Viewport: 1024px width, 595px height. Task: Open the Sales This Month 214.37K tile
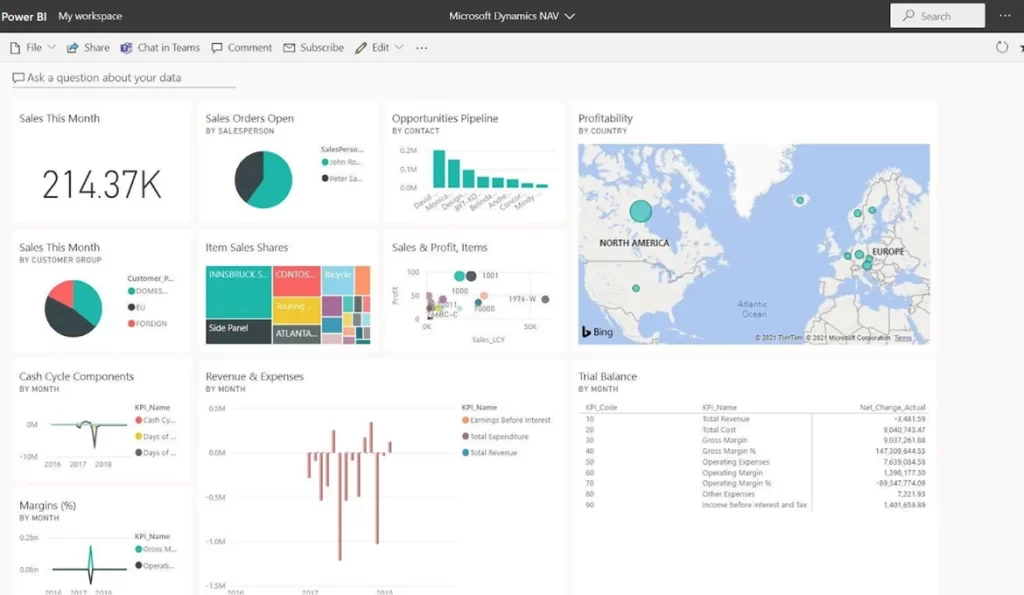click(x=101, y=183)
